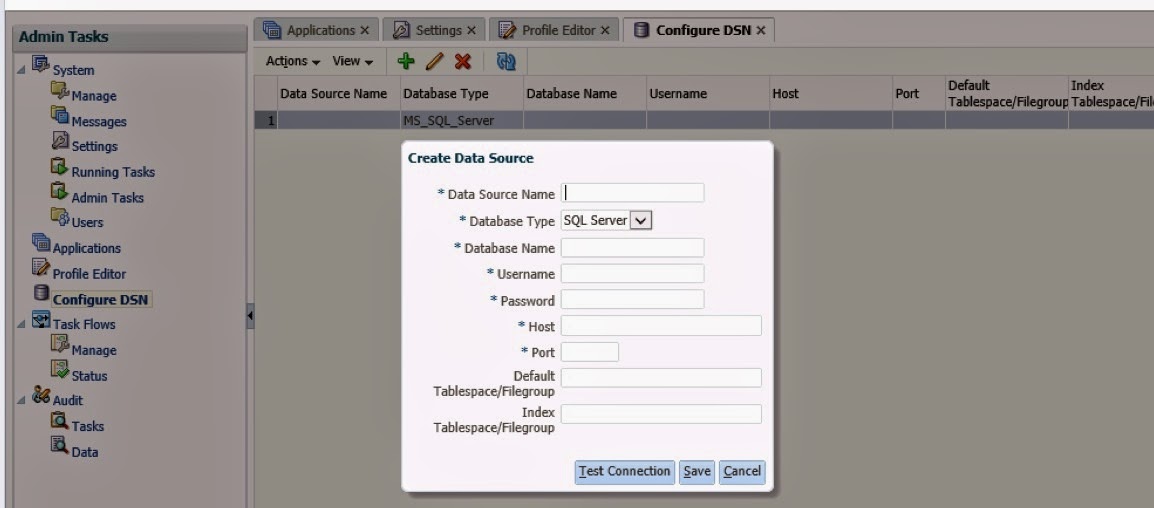Click the Database Name input field
This screenshot has width=1154, height=508.
tap(632, 247)
